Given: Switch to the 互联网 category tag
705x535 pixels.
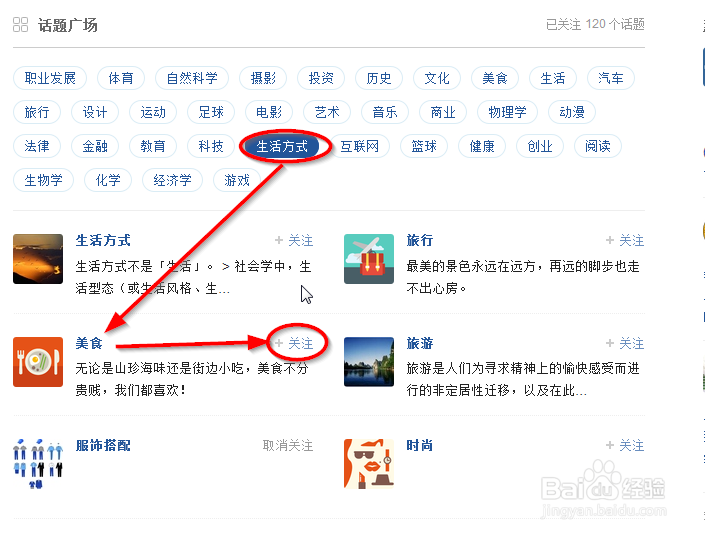Looking at the screenshot, I should point(360,146).
